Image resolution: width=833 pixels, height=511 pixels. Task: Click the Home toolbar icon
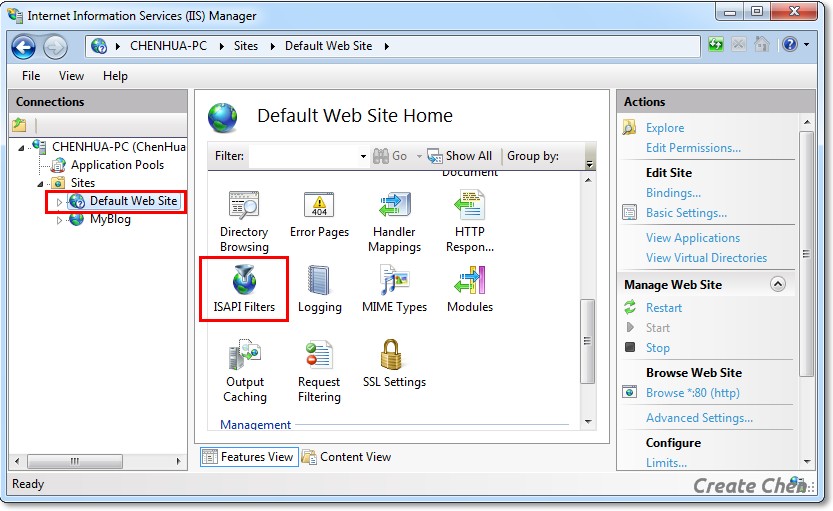pos(761,44)
